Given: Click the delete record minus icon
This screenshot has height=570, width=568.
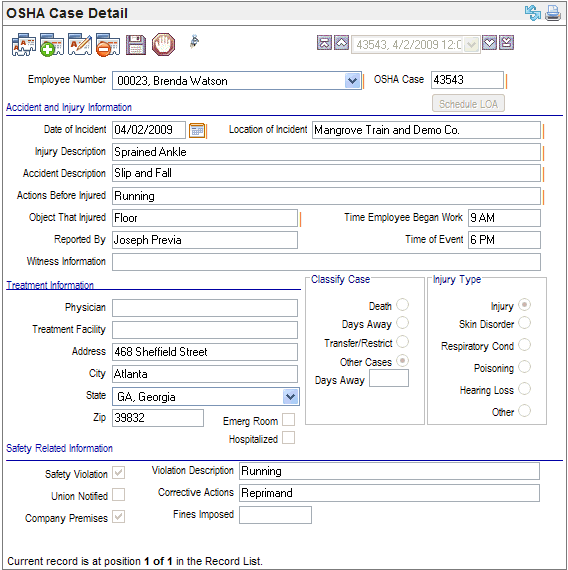Looking at the screenshot, I should [x=108, y=45].
